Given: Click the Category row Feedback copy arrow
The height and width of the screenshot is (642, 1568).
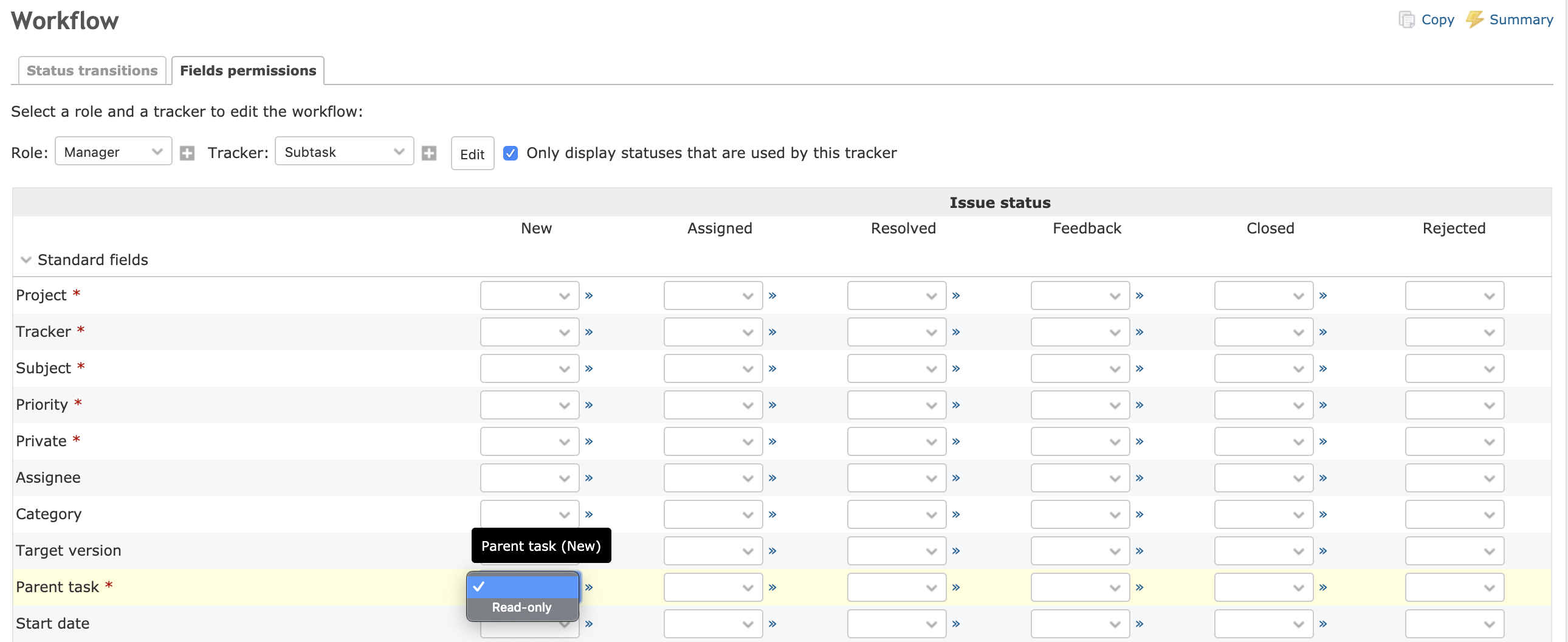Looking at the screenshot, I should [1140, 515].
